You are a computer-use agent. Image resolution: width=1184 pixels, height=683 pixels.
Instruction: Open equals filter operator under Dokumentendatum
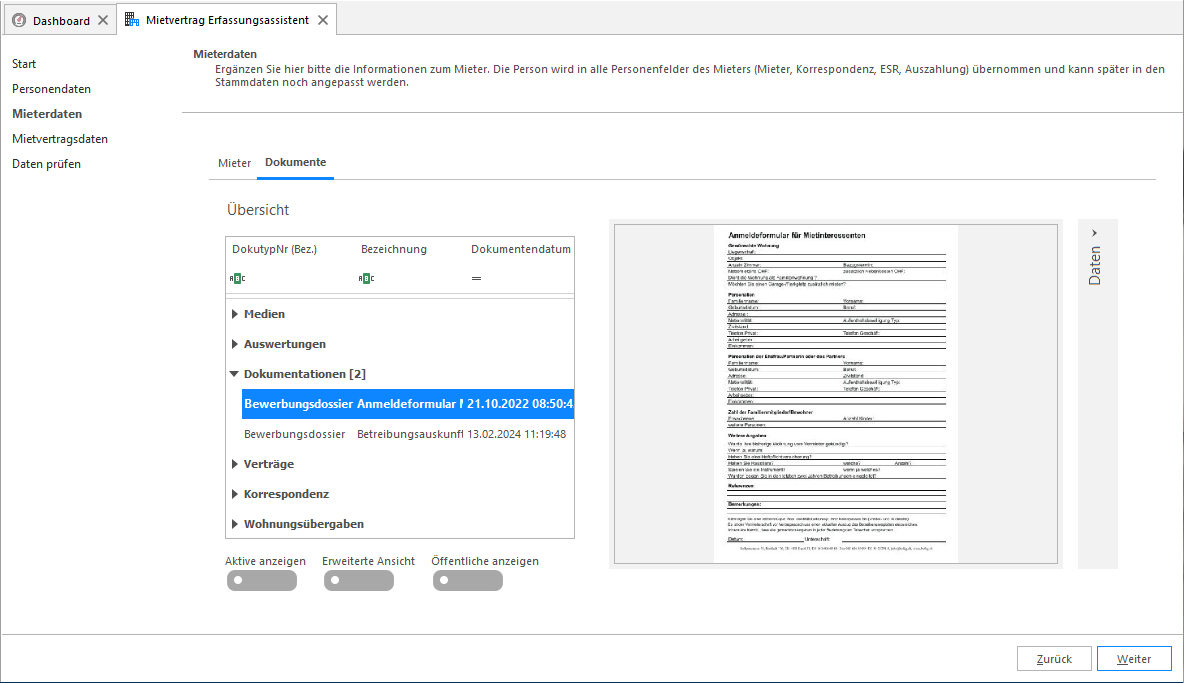pyautogui.click(x=476, y=278)
